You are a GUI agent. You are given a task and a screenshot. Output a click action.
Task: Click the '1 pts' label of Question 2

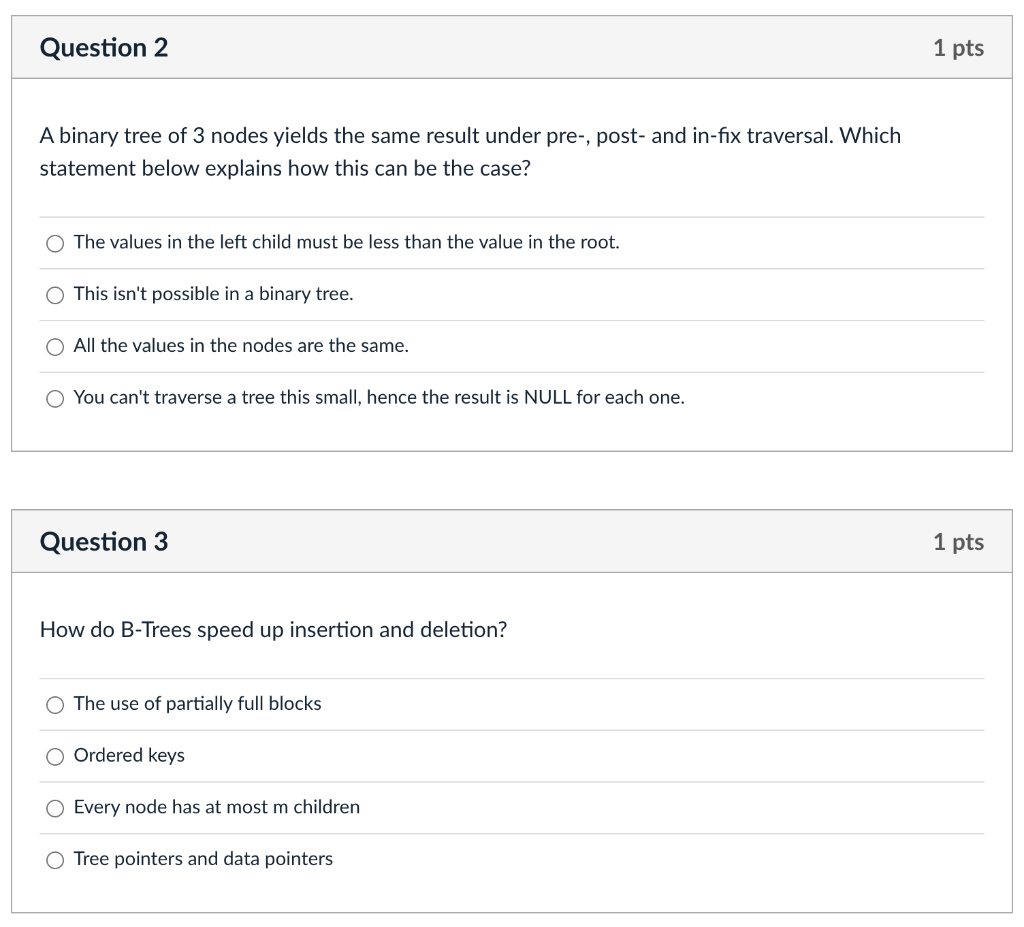(958, 48)
